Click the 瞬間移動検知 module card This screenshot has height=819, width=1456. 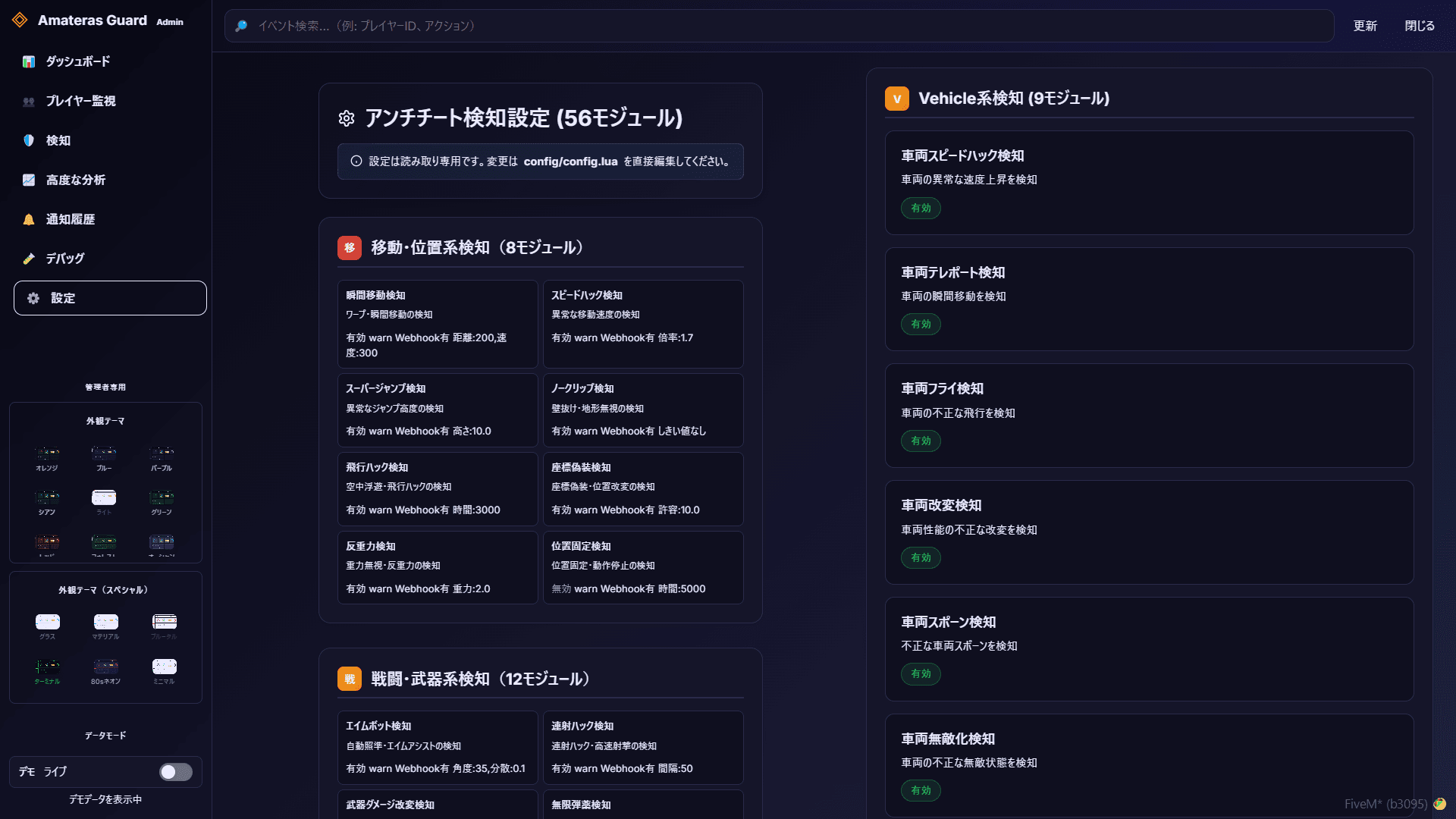[x=438, y=324]
